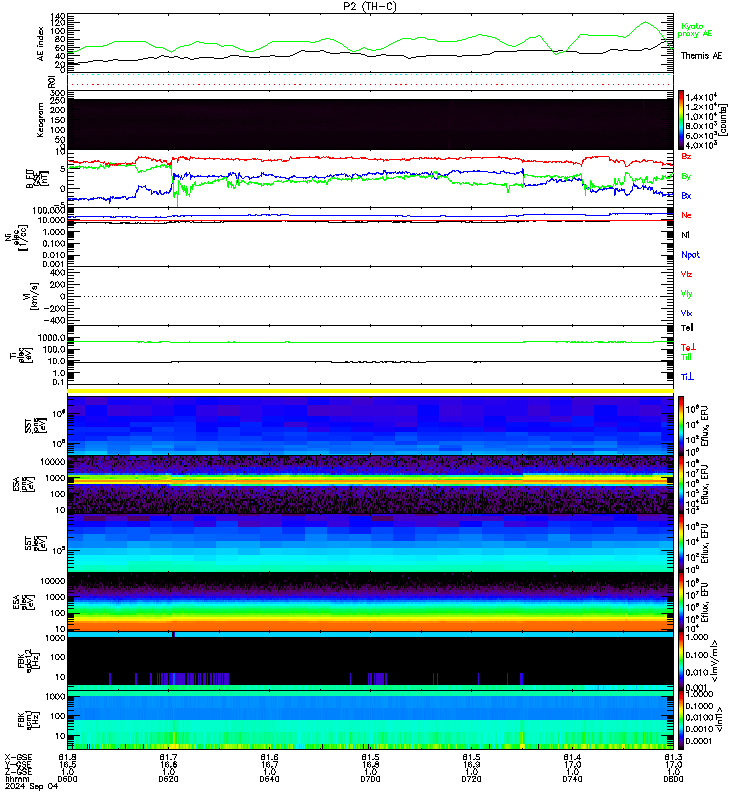Select the green "By" legend label
The height and width of the screenshot is (800, 750).
point(686,176)
